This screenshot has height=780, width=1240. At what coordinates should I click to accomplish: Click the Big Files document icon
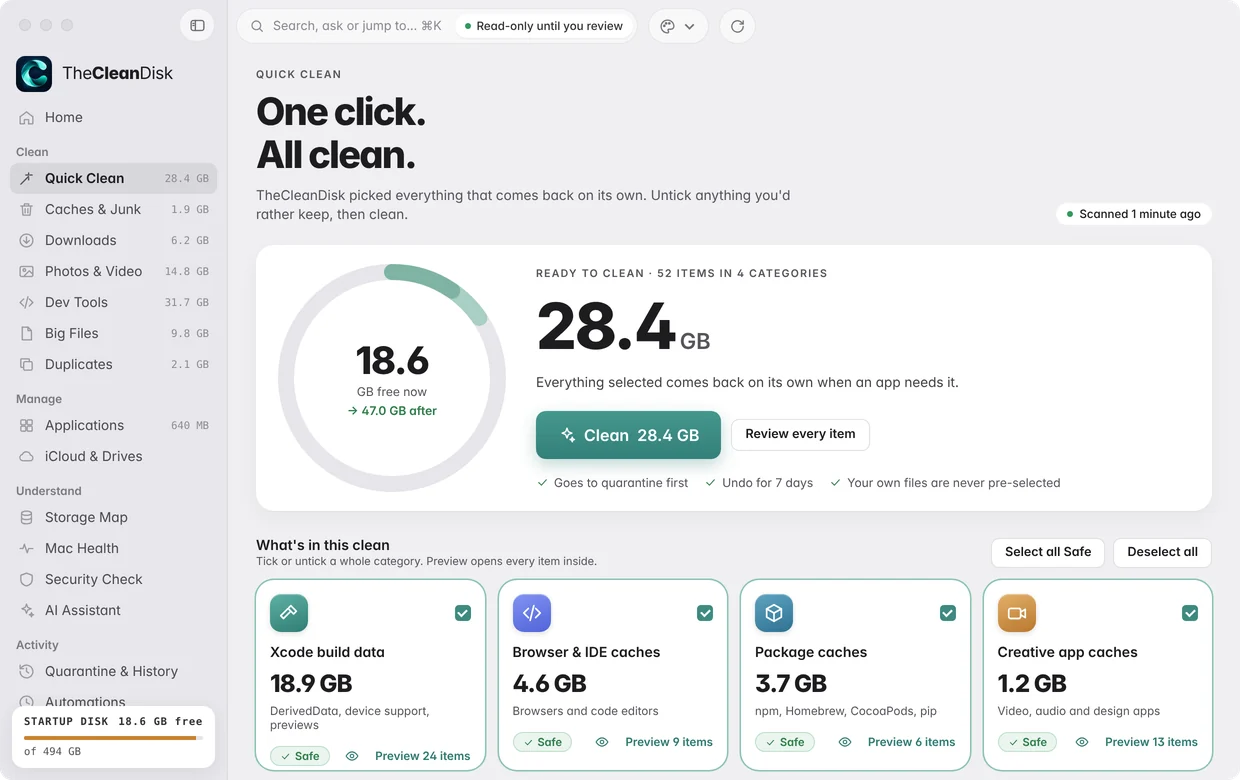click(27, 333)
